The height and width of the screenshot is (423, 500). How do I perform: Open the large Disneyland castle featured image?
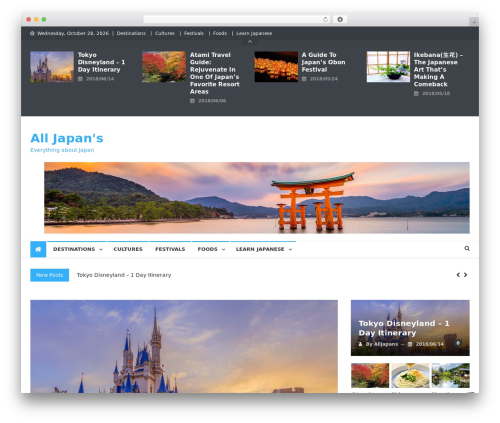tap(184, 346)
